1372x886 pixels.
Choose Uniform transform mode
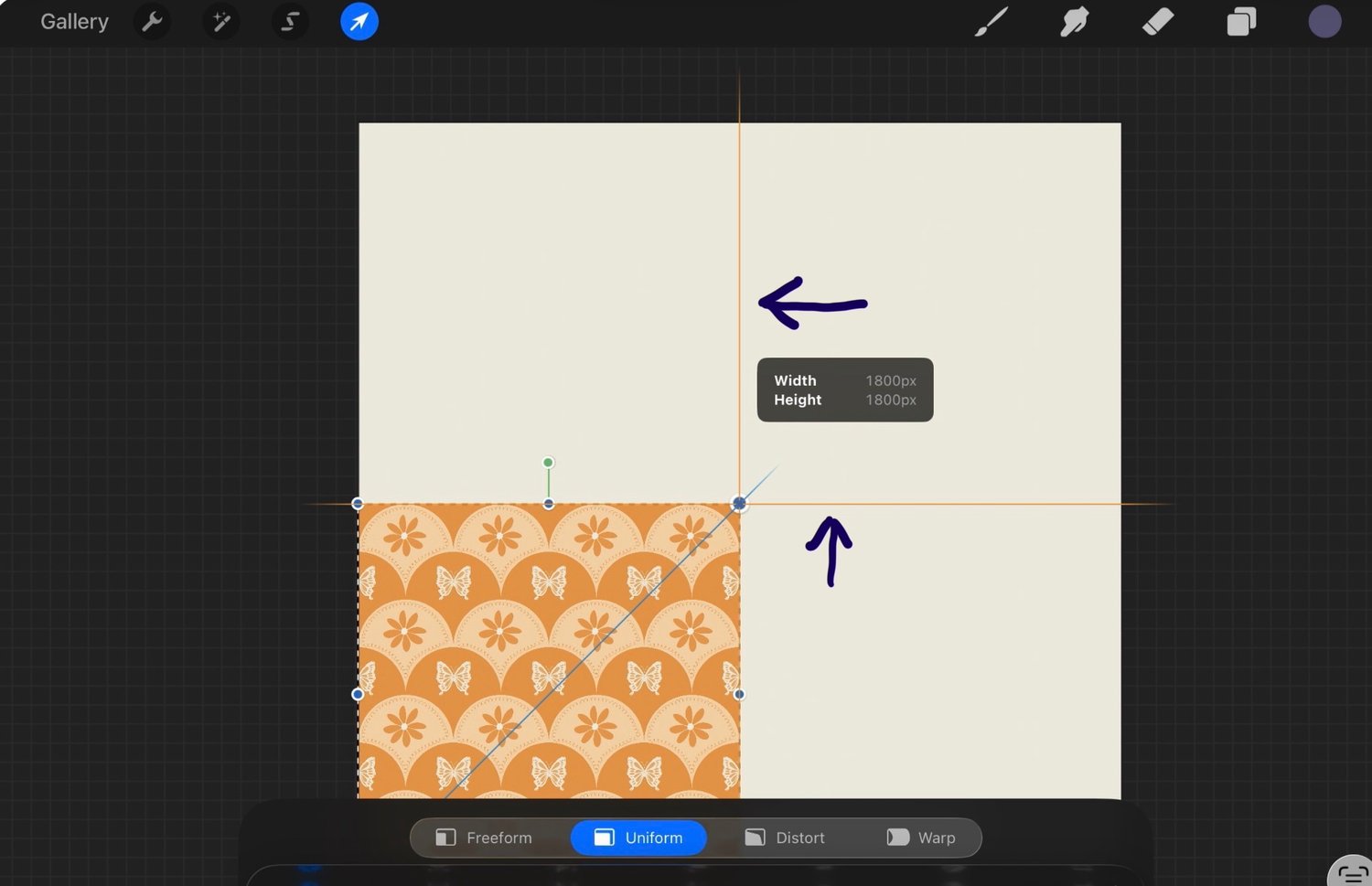(x=638, y=838)
